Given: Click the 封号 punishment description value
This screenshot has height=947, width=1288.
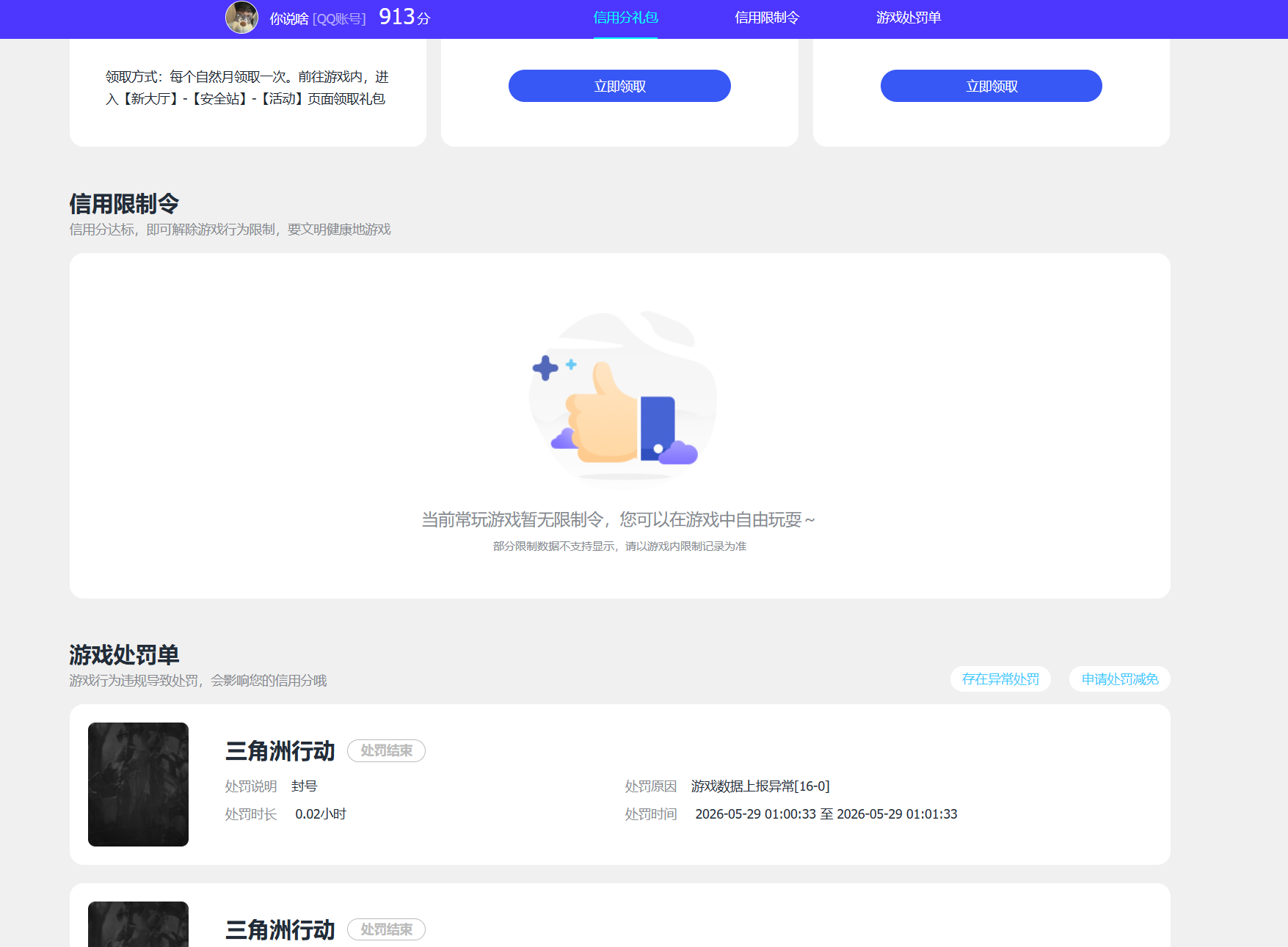Looking at the screenshot, I should pyautogui.click(x=305, y=786).
